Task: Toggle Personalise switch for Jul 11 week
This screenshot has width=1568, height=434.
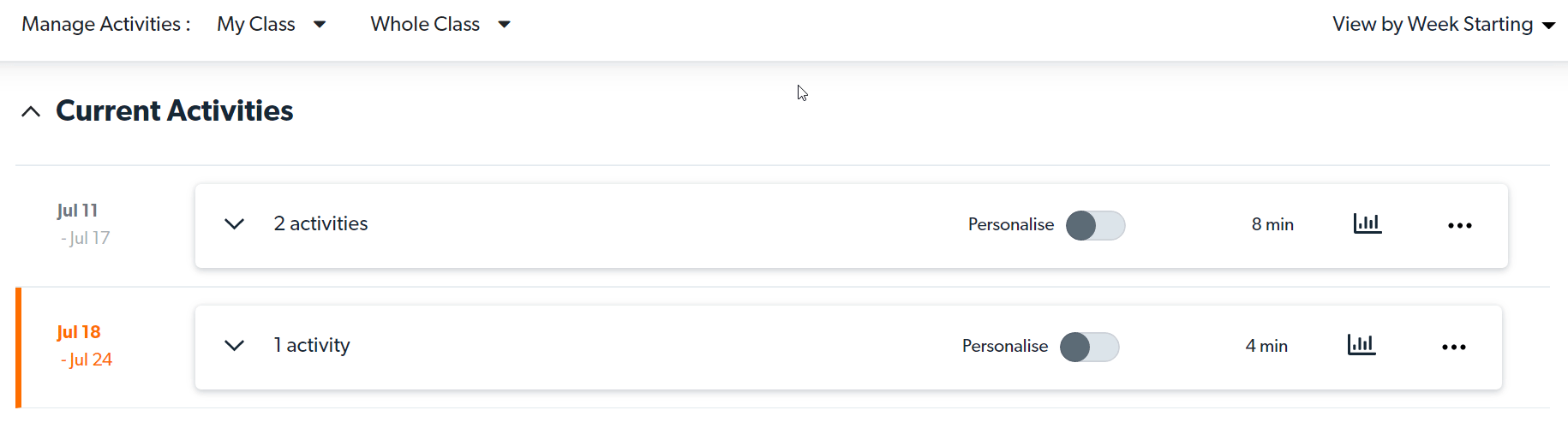Action: pyautogui.click(x=1095, y=225)
